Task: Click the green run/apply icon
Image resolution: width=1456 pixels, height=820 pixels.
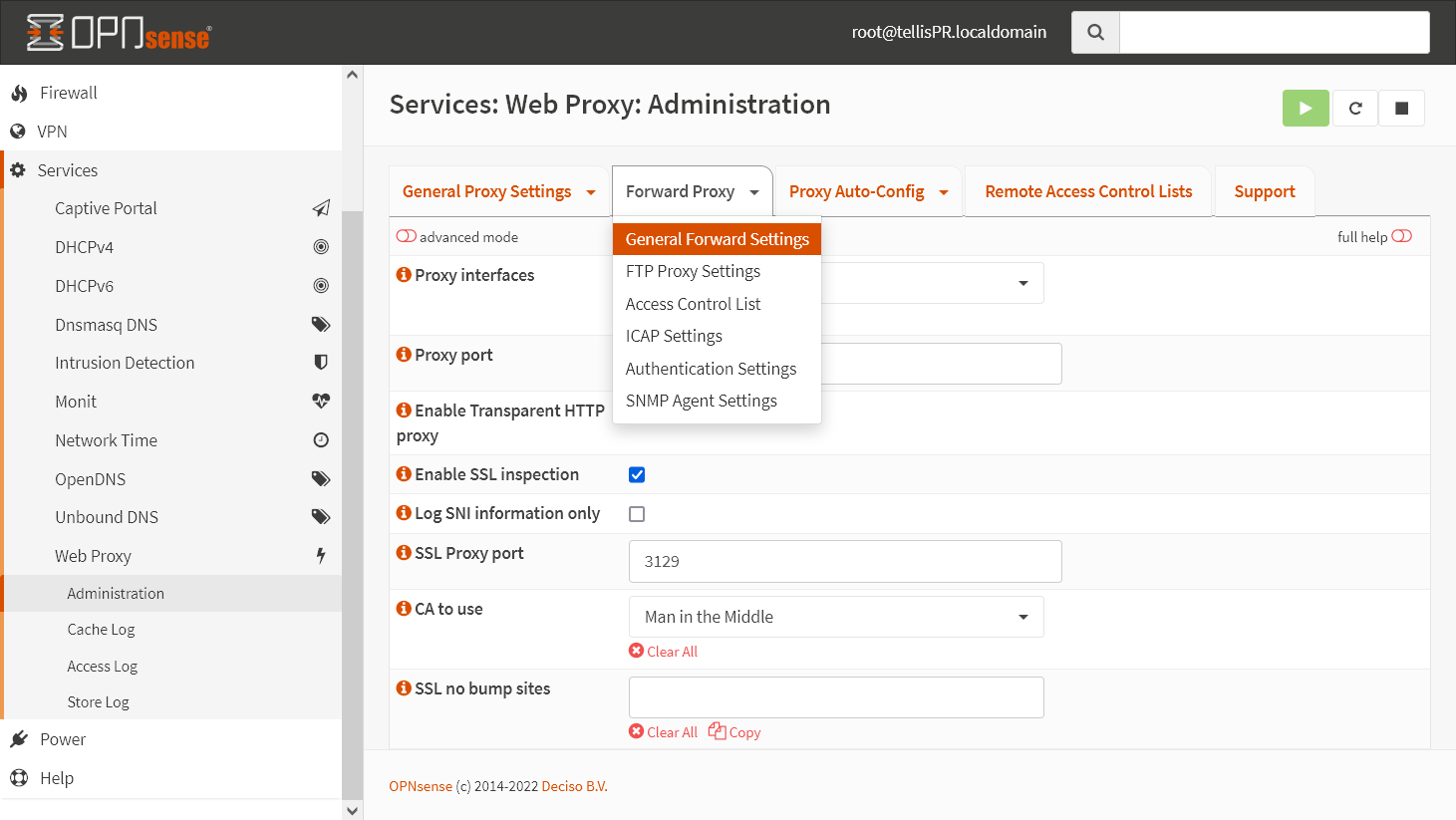Action: click(x=1306, y=108)
